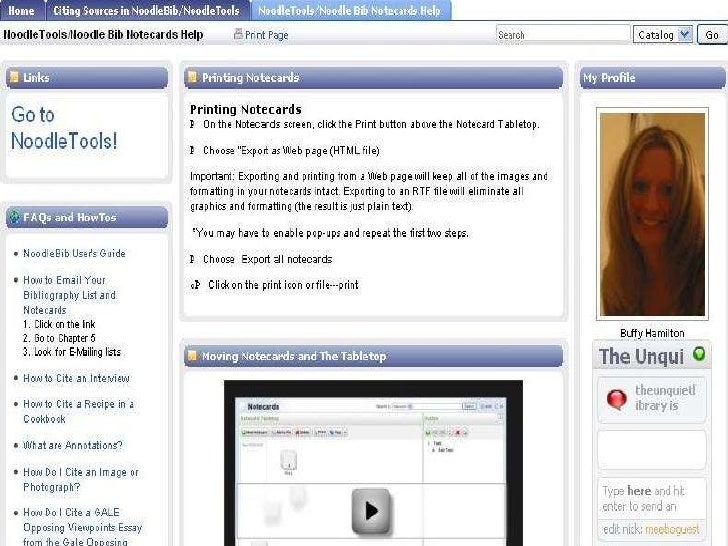The width and height of the screenshot is (728, 546).
Task: Open the NoodleBib User's Guide link
Action: coord(74,254)
